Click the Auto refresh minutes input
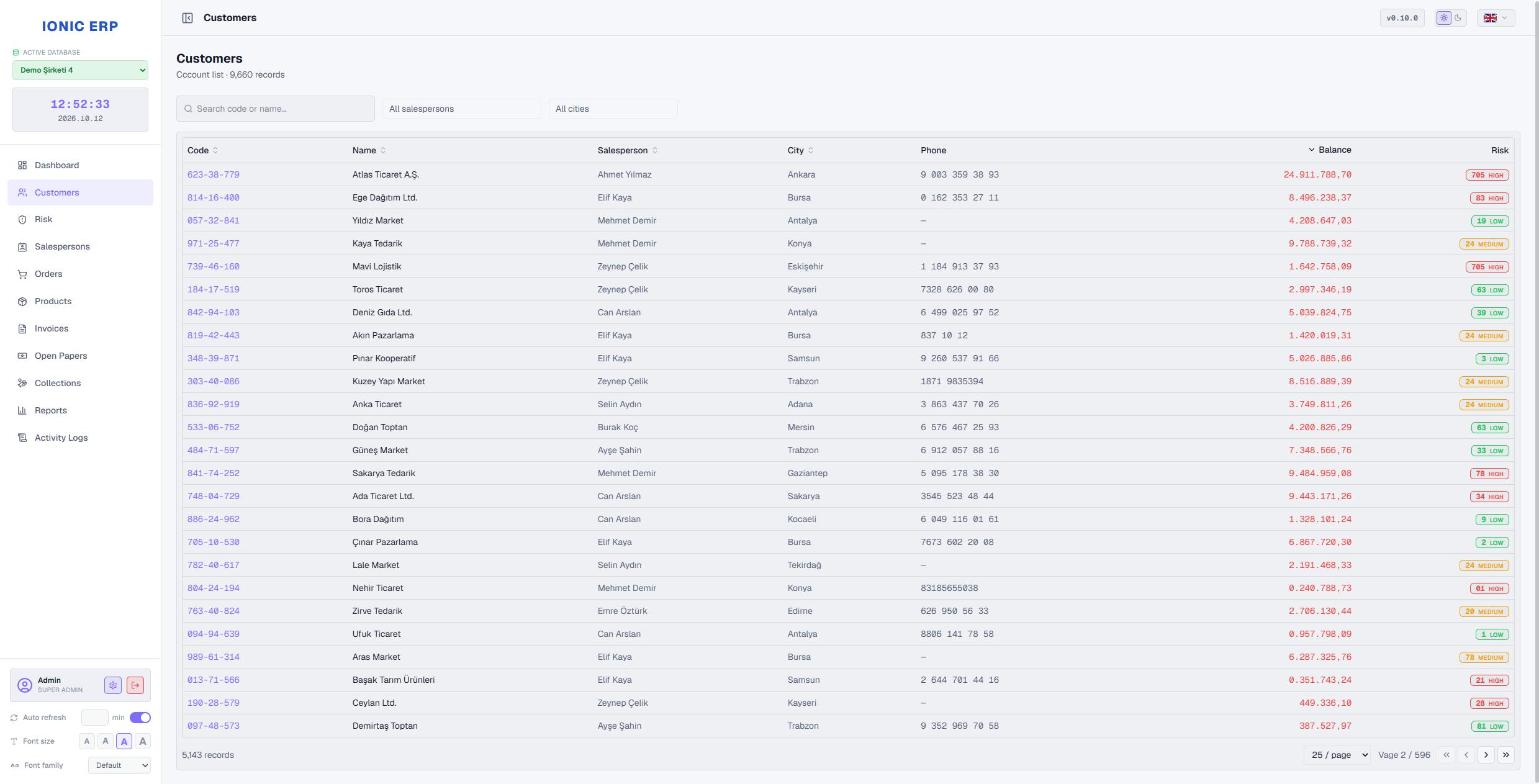Screen dimensions: 1539x784 point(94,717)
